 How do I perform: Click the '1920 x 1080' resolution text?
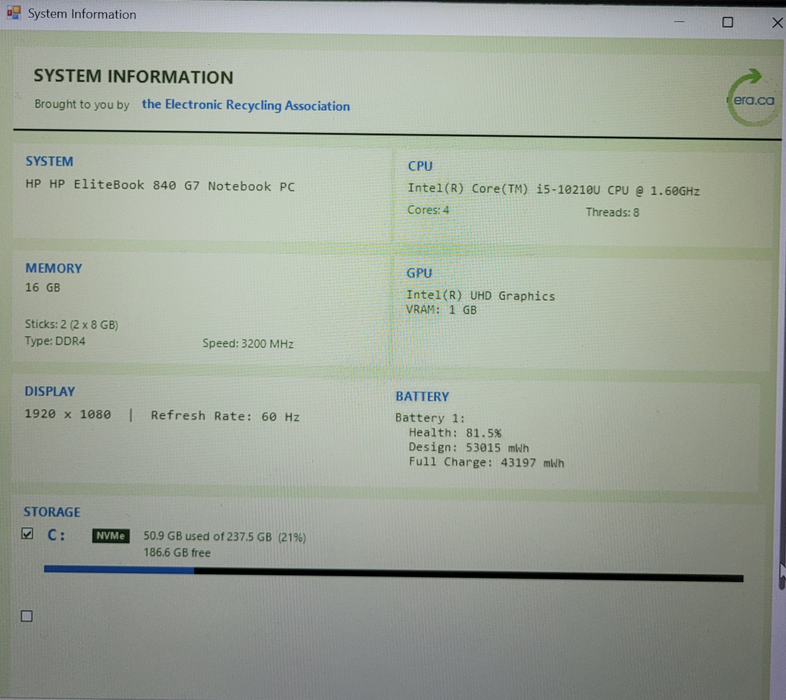pos(68,414)
